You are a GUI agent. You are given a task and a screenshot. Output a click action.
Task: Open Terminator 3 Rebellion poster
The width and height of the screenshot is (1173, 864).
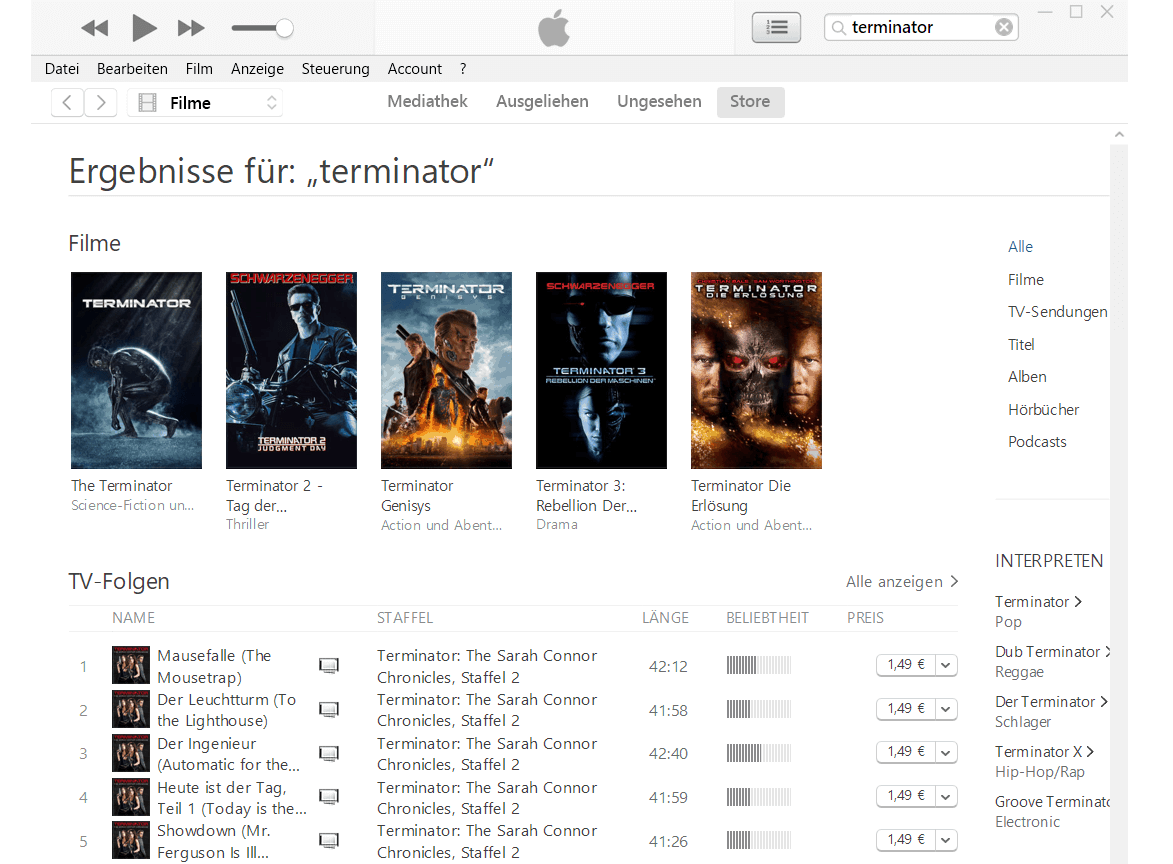601,370
